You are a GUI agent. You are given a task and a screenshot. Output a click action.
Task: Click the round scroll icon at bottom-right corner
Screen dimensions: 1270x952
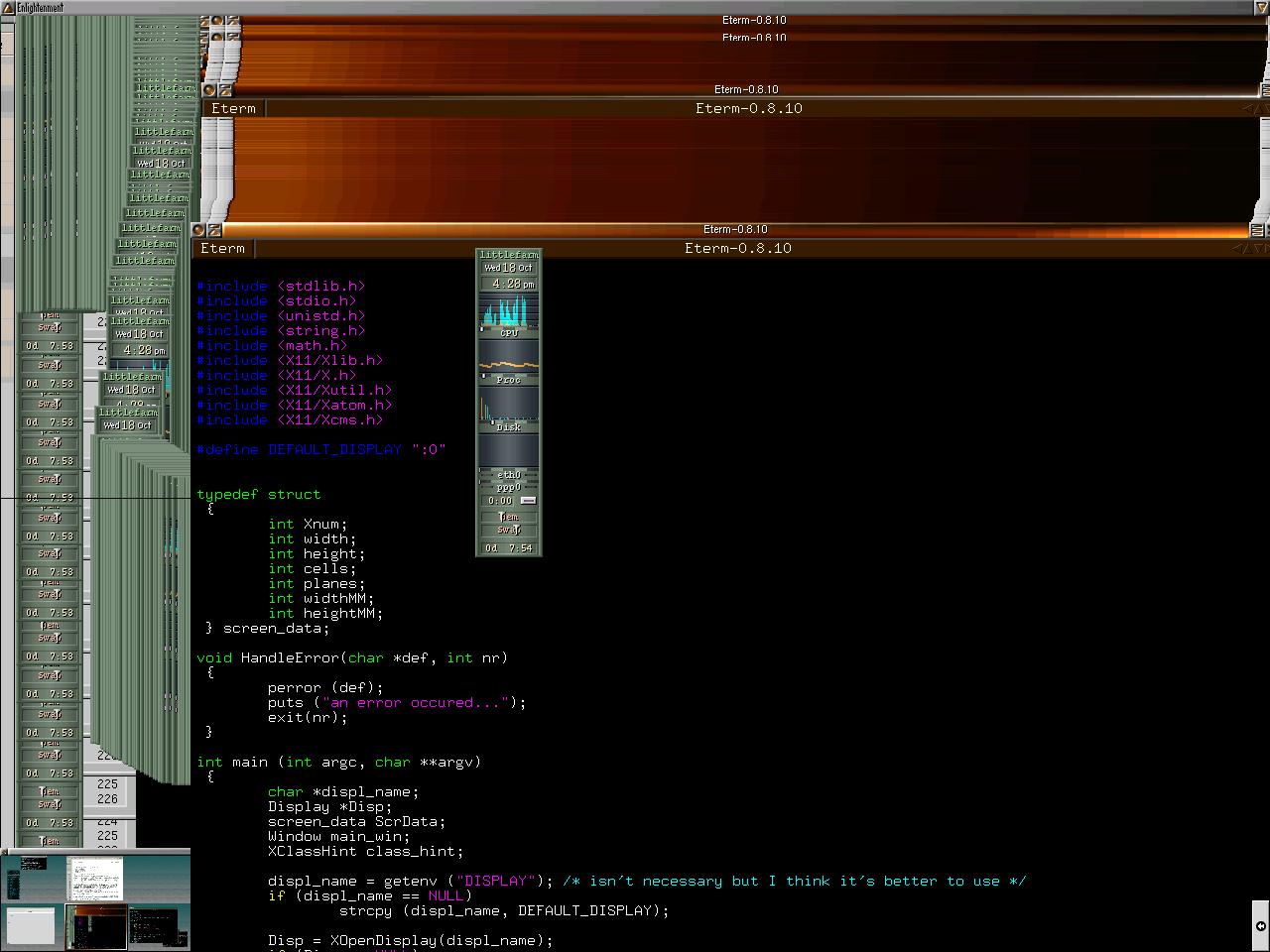point(1260,926)
